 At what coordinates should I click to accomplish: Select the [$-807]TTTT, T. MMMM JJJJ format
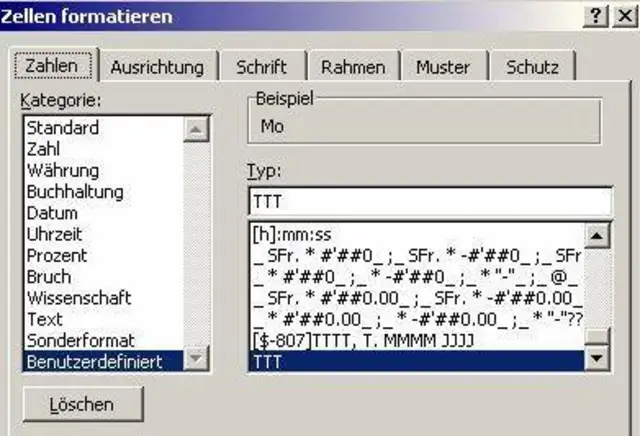coord(417,340)
